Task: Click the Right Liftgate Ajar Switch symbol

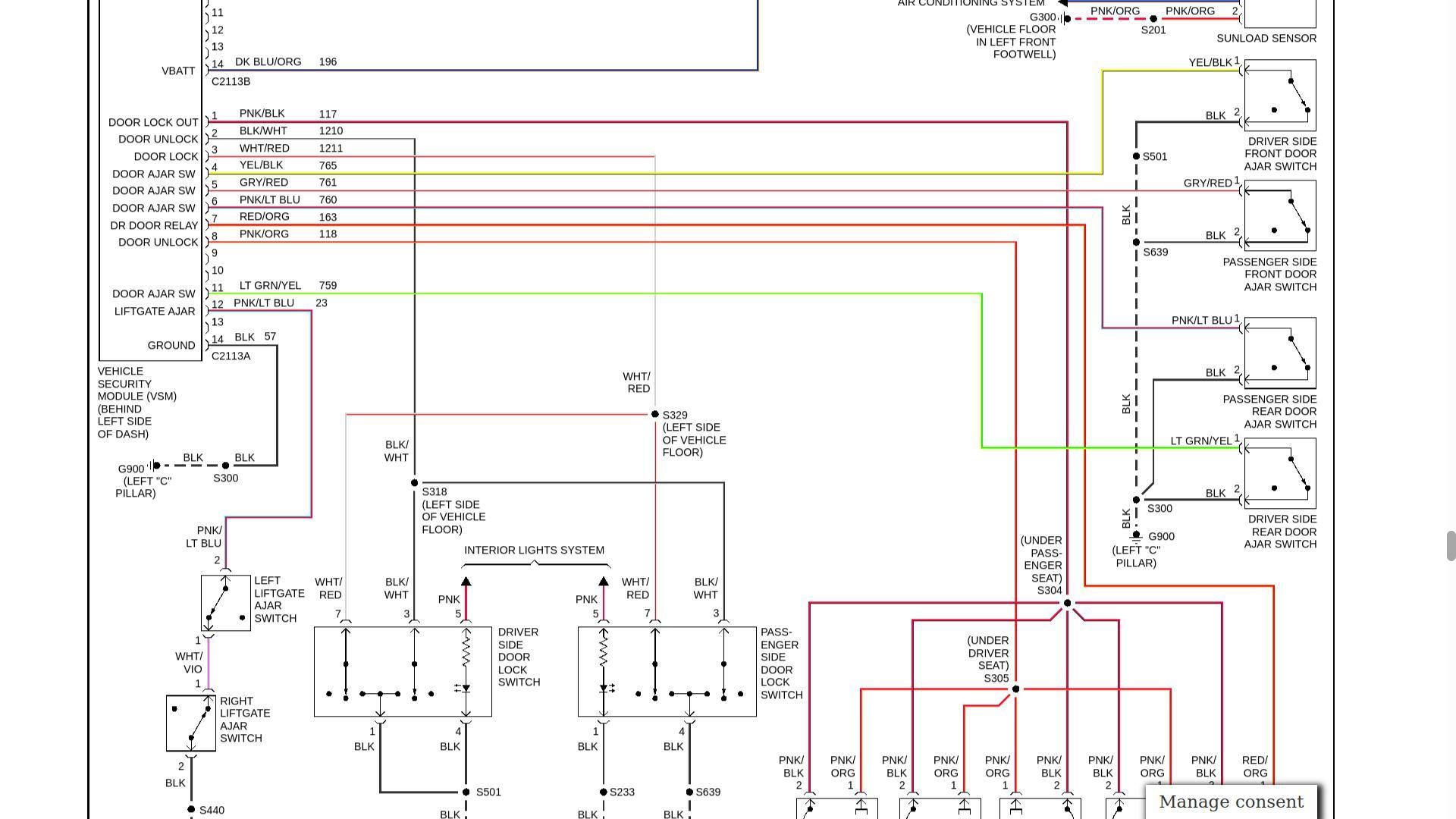Action: [x=190, y=723]
